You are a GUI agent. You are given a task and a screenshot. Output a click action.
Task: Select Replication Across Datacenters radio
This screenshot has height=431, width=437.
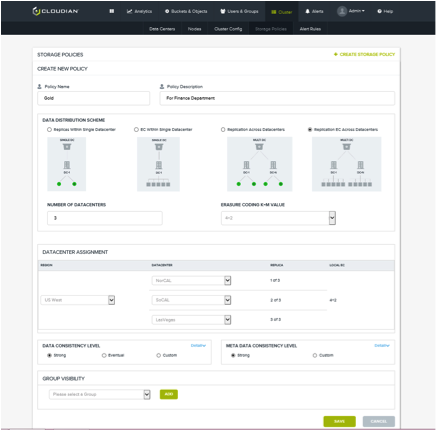pyautogui.click(x=223, y=130)
